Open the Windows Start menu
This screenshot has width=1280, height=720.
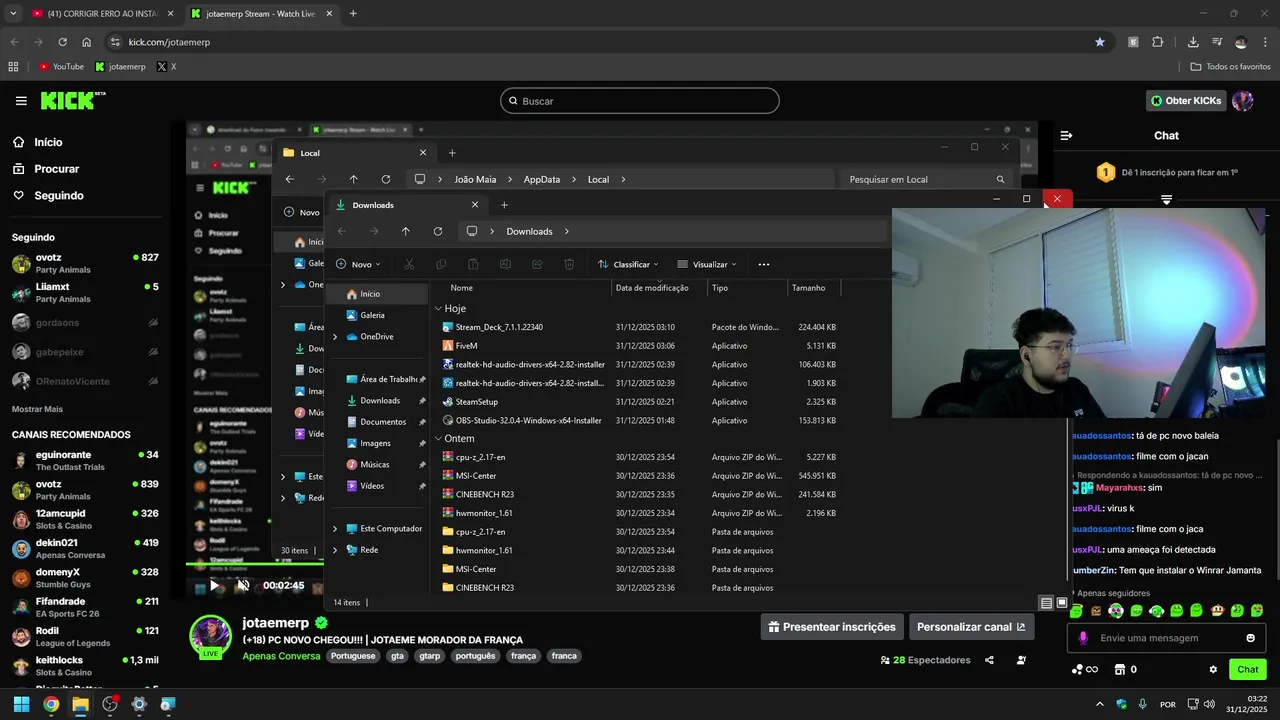tap(21, 704)
